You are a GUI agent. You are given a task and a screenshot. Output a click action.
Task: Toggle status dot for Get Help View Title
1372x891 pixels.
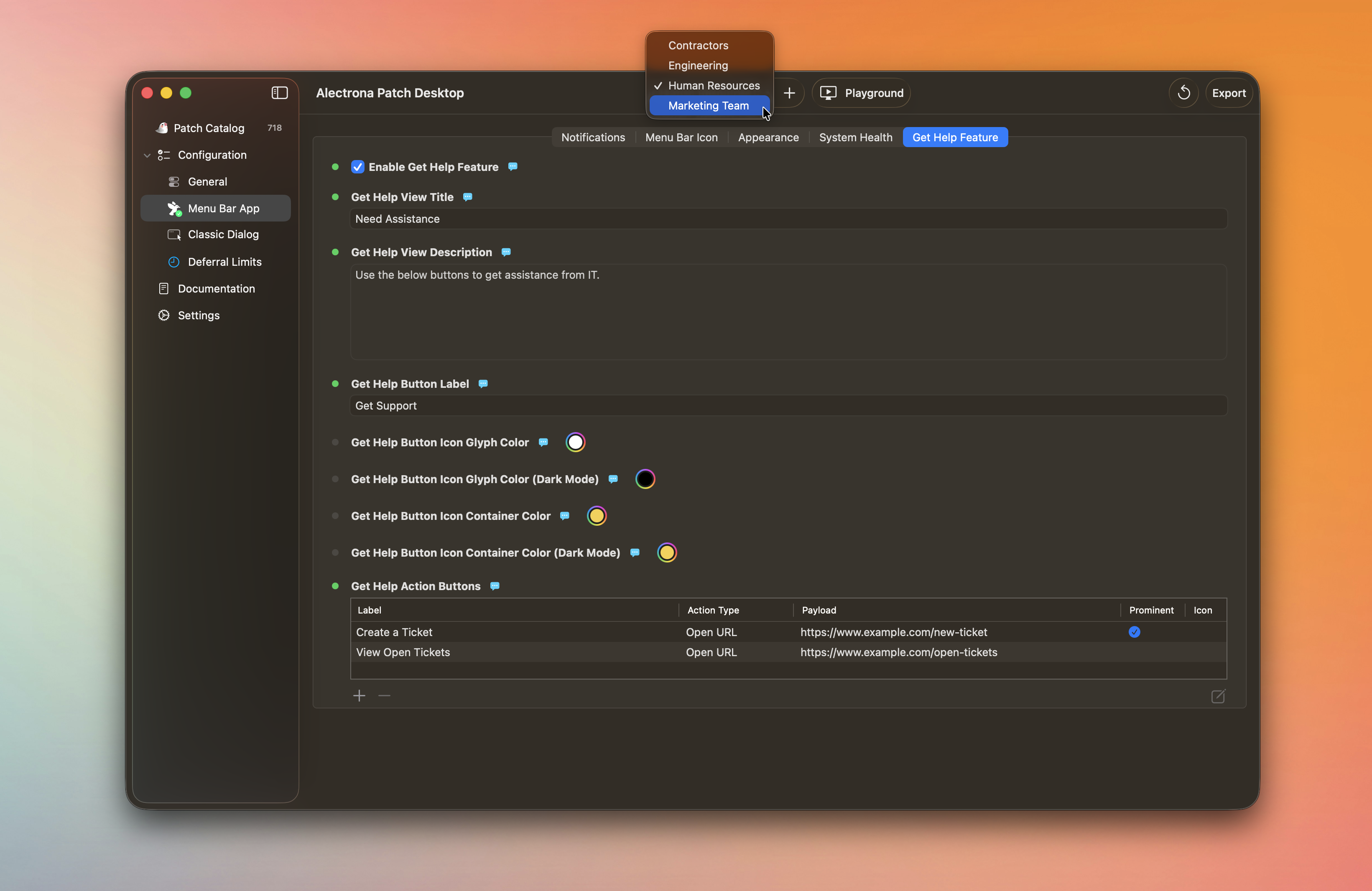point(335,197)
